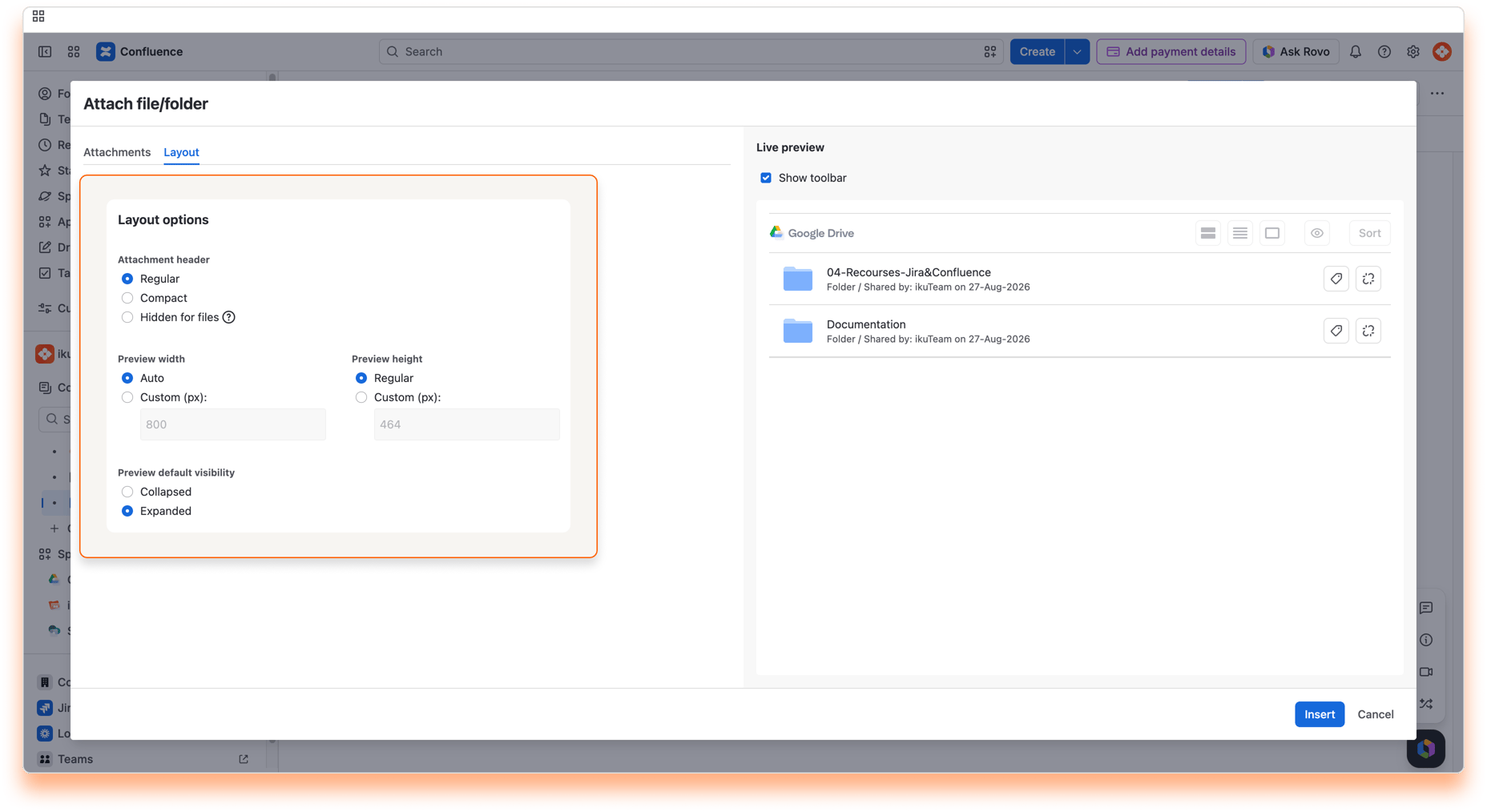
Task: Click the label tag icon for 04-Recourses-Jira&Confluence
Action: click(1336, 279)
